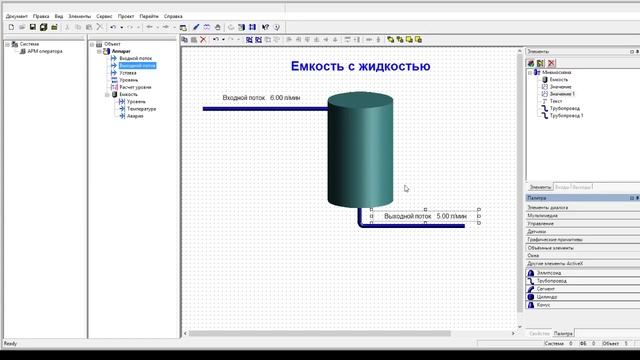Select Трубопровод 1 in elements tree

click(x=567, y=116)
